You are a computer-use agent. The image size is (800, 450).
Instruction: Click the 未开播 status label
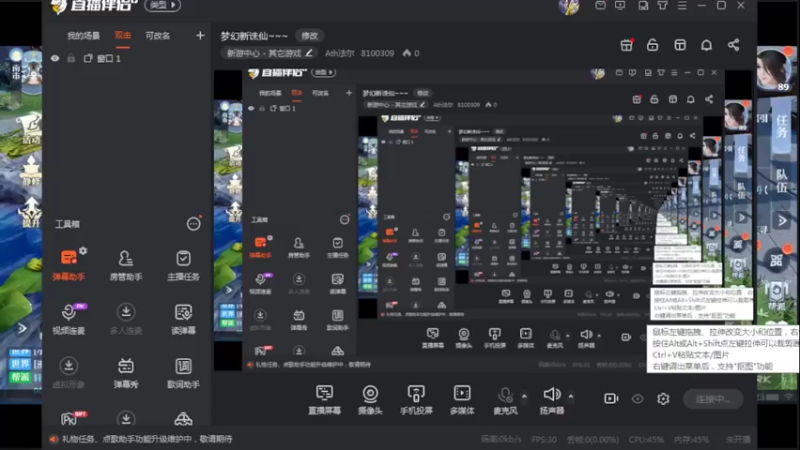click(x=738, y=439)
